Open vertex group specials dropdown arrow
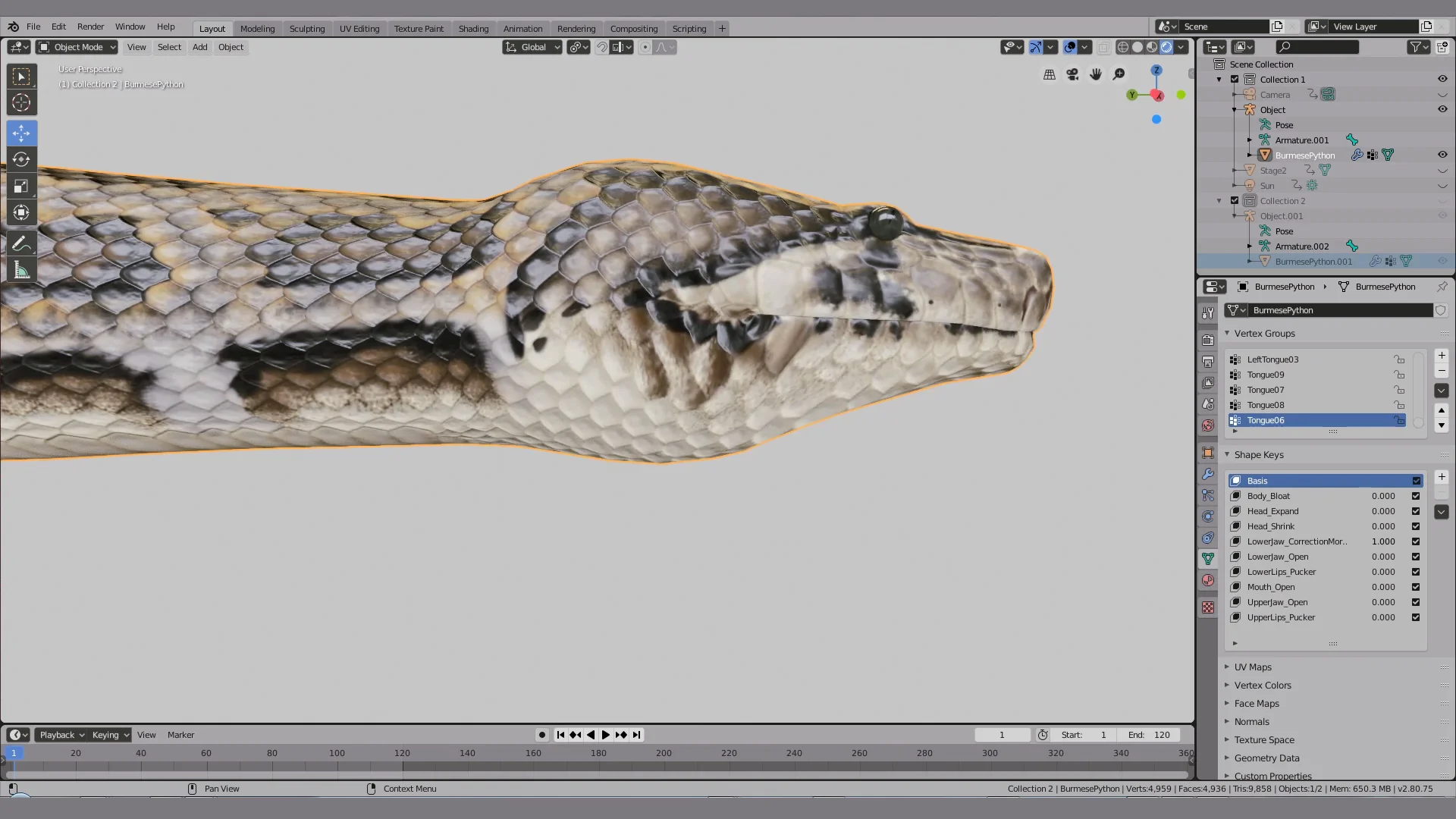This screenshot has height=819, width=1456. coord(1442,391)
